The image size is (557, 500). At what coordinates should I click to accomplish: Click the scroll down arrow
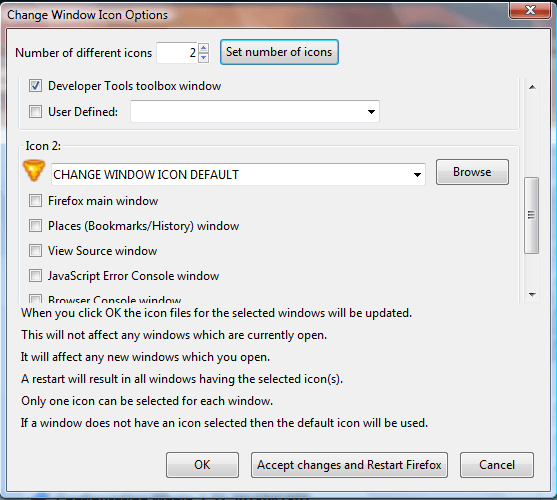point(532,294)
